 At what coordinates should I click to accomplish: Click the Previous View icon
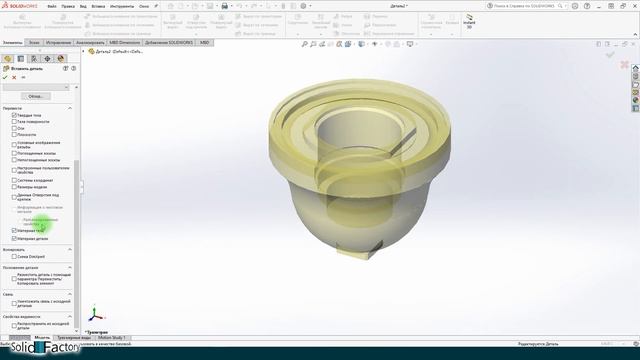[x=322, y=44]
